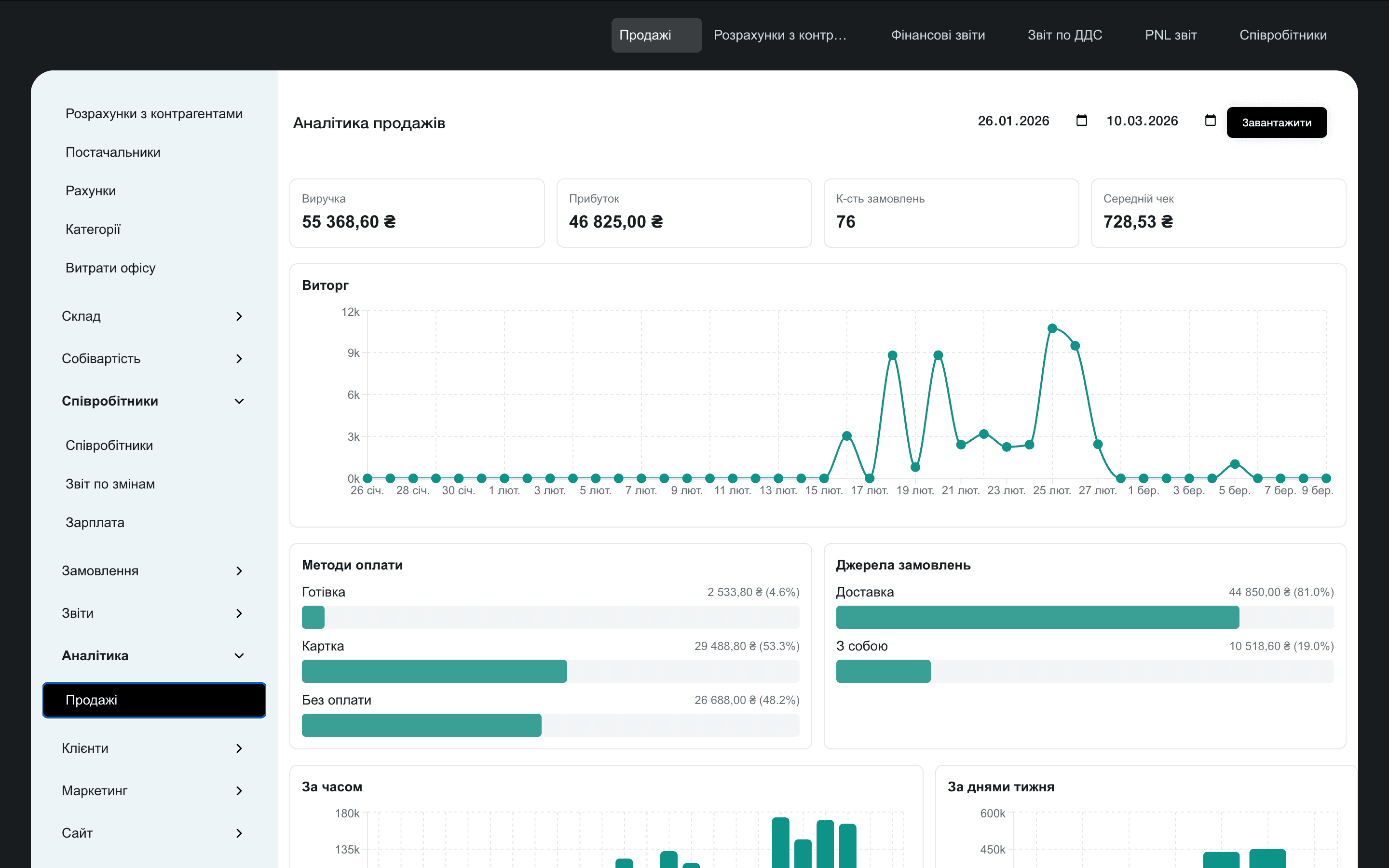This screenshot has height=868, width=1389.
Task: Expand the Сайт sidebar section
Action: tap(153, 833)
